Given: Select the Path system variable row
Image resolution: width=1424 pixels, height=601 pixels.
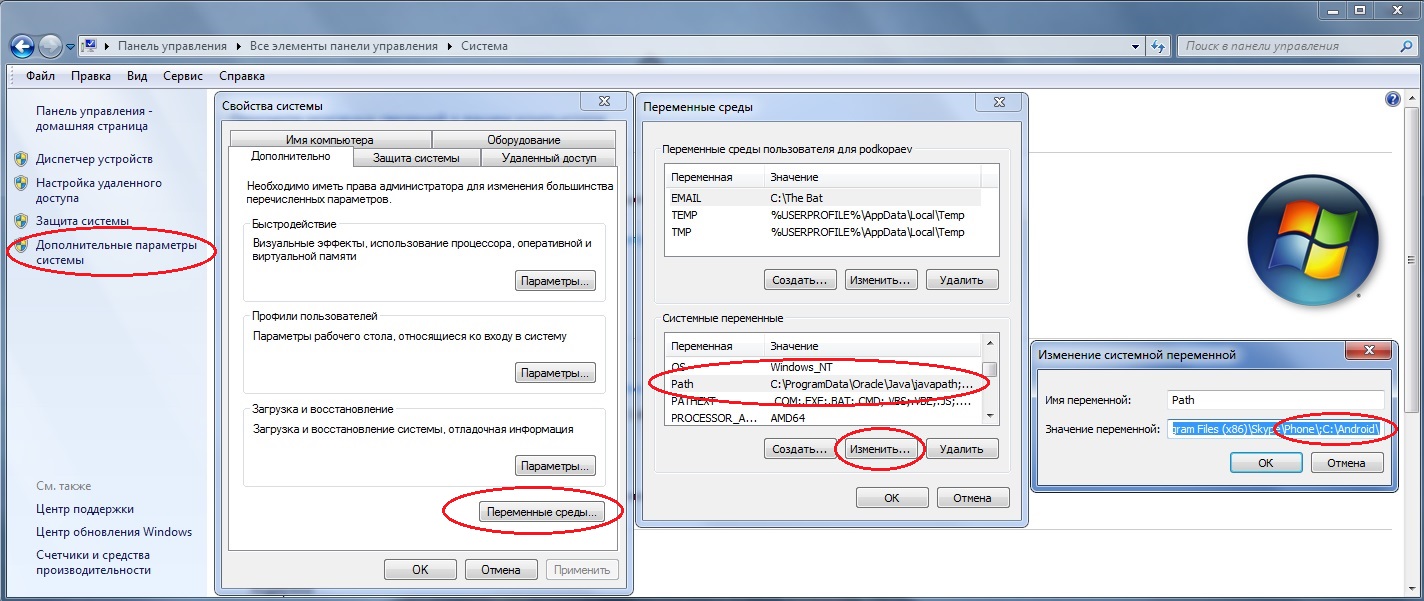Looking at the screenshot, I should [824, 384].
